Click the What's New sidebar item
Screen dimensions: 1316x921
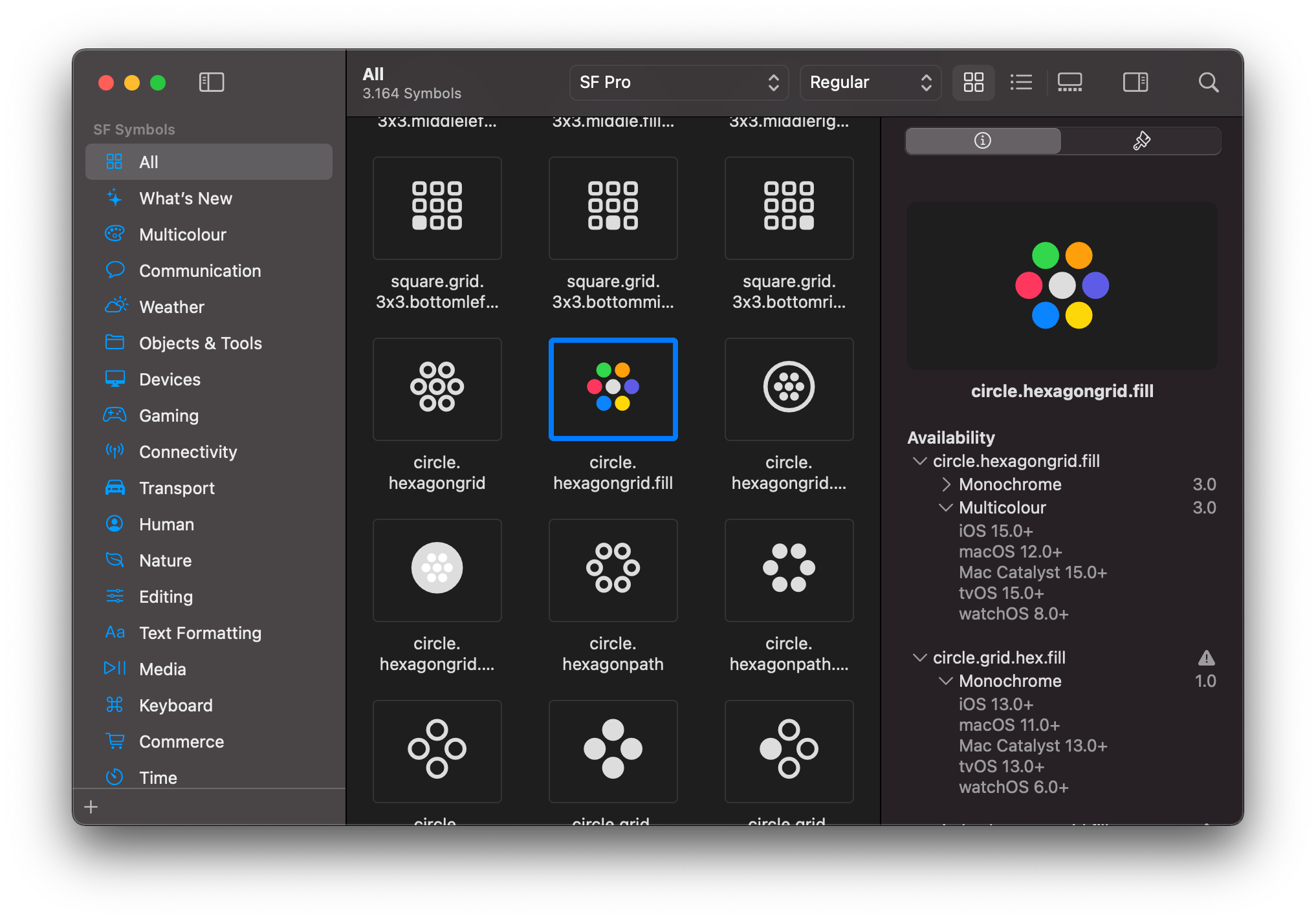pos(185,198)
